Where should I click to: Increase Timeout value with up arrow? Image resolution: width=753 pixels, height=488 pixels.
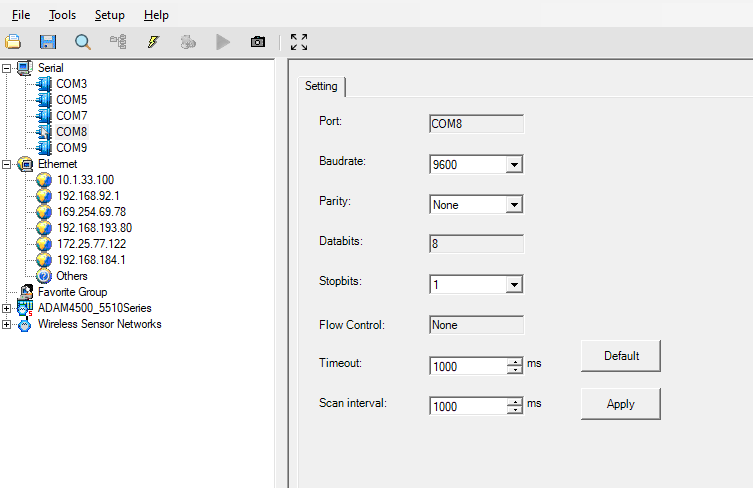[x=515, y=362]
